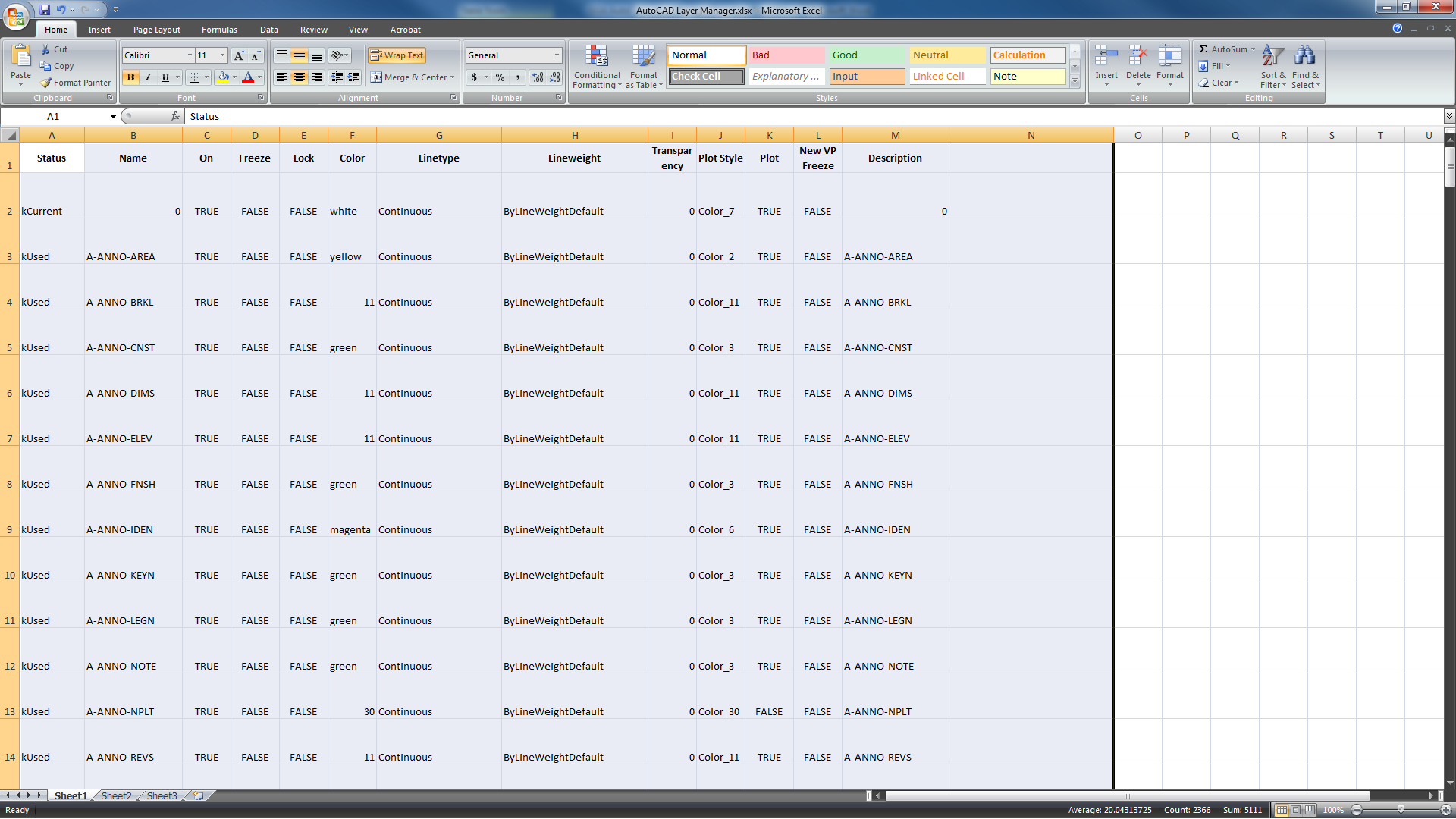Viewport: 1456px width, 819px height.
Task: Open the Name Box dropdown arrow
Action: (113, 117)
